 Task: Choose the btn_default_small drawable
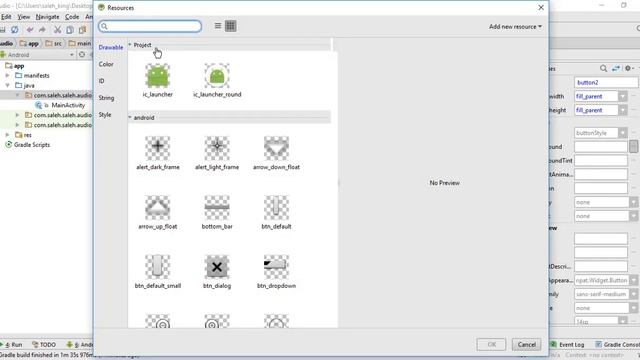[x=158, y=272]
